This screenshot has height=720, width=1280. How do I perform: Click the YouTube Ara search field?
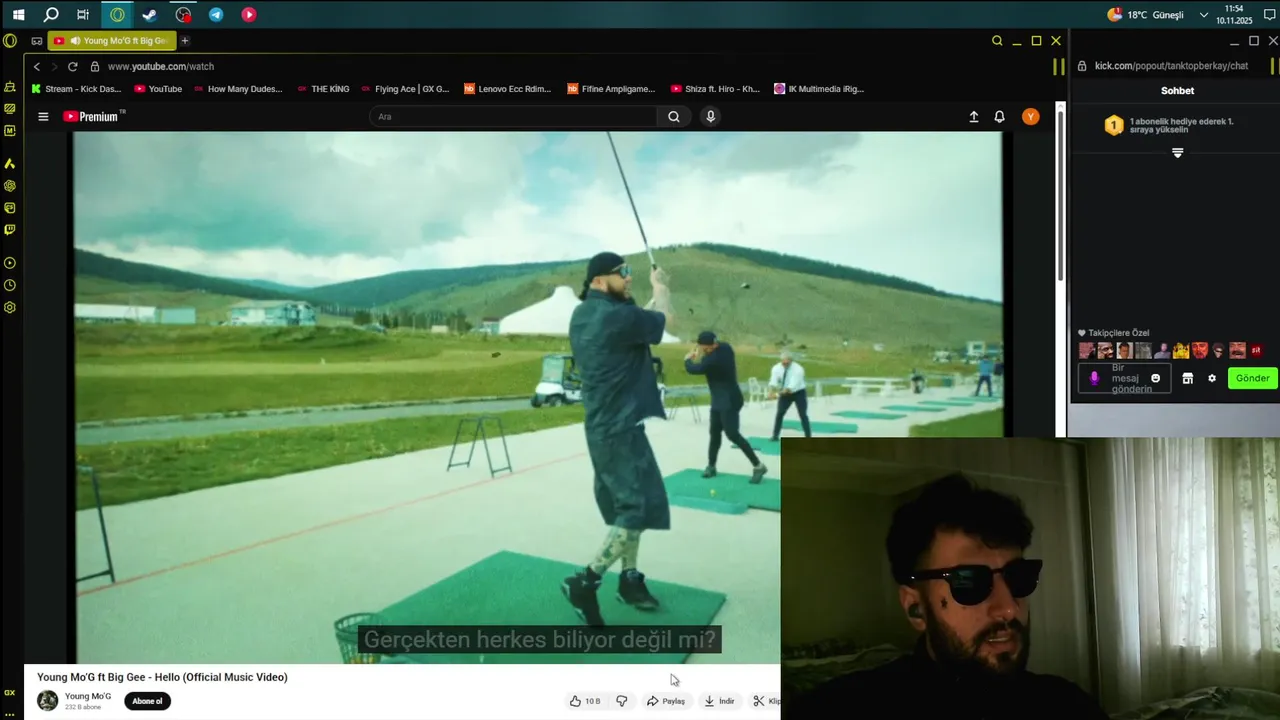(513, 117)
